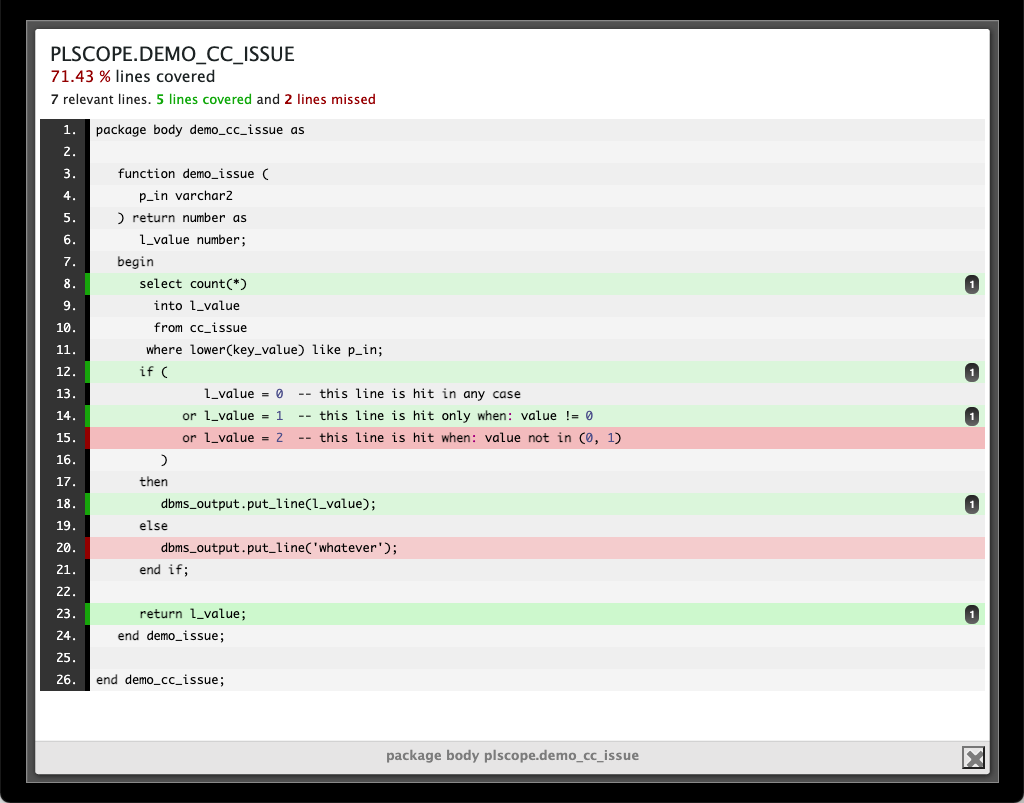The height and width of the screenshot is (803, 1024).
Task: Click line number 8 in gutter
Action: coord(69,284)
